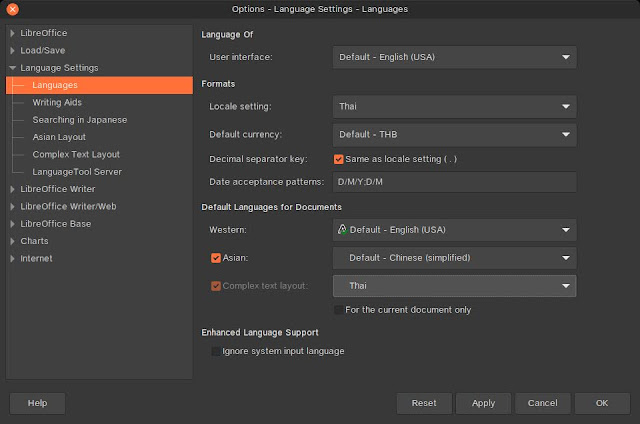Expand the LibreOffice Writer node arrow
The image size is (640, 424).
(12, 189)
